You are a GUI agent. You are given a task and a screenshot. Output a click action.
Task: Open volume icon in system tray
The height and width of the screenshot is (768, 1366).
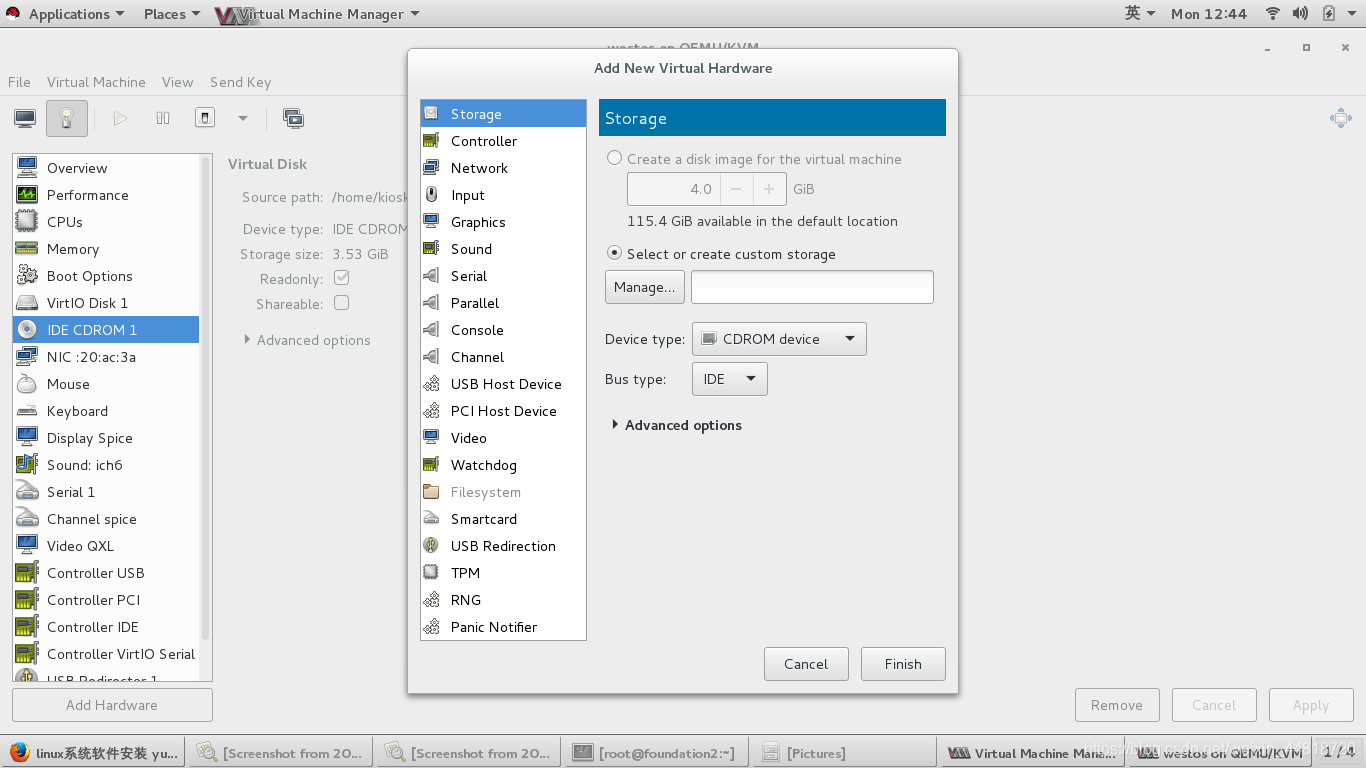1300,13
